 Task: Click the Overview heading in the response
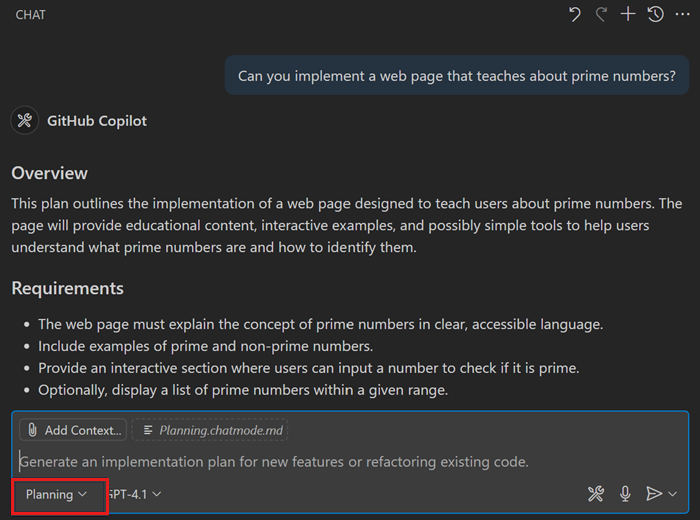tap(50, 173)
